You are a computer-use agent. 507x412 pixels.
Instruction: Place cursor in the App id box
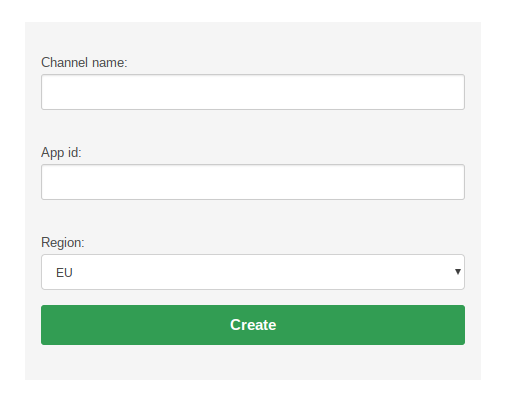[x=253, y=182]
